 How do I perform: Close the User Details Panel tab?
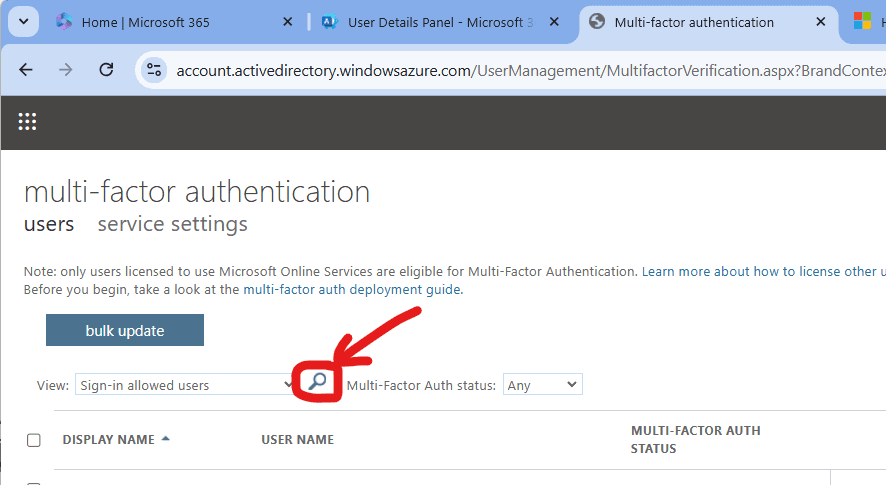(x=555, y=22)
